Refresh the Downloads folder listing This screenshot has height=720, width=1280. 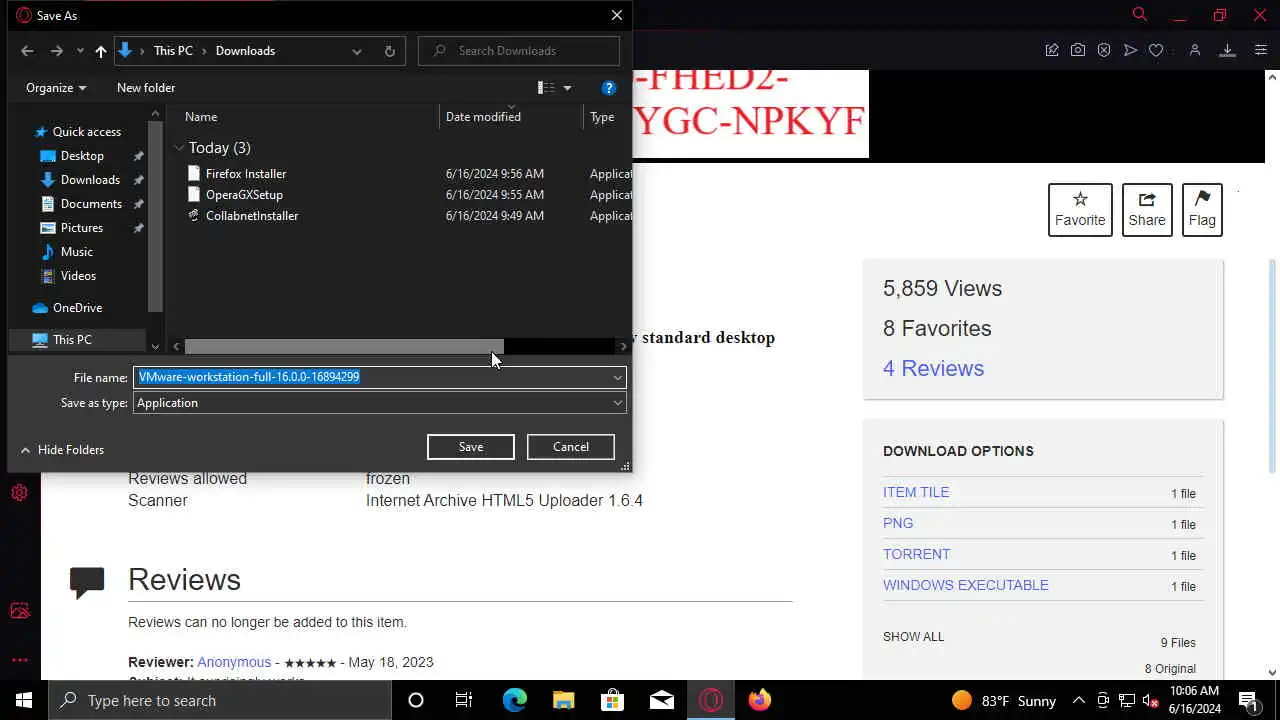[389, 51]
